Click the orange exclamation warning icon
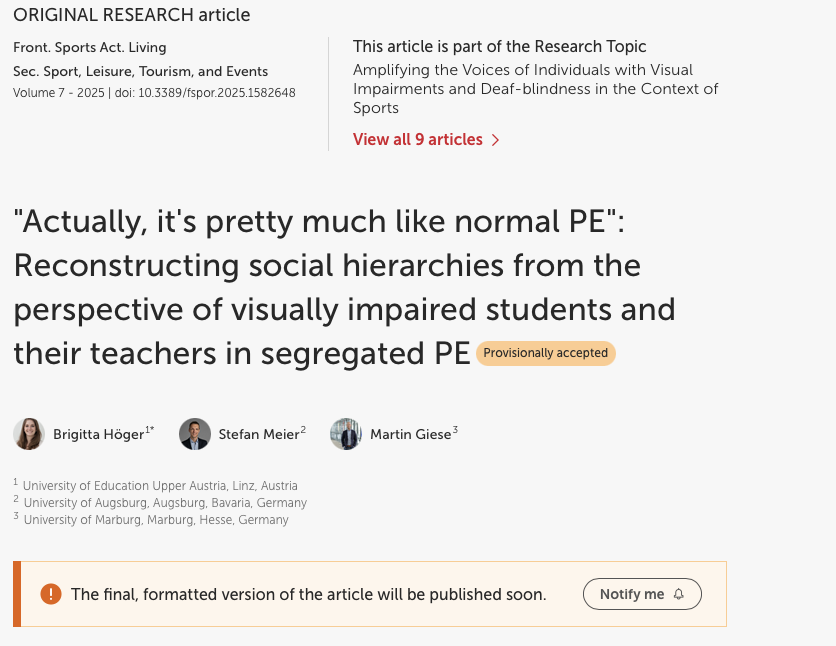 pos(51,594)
